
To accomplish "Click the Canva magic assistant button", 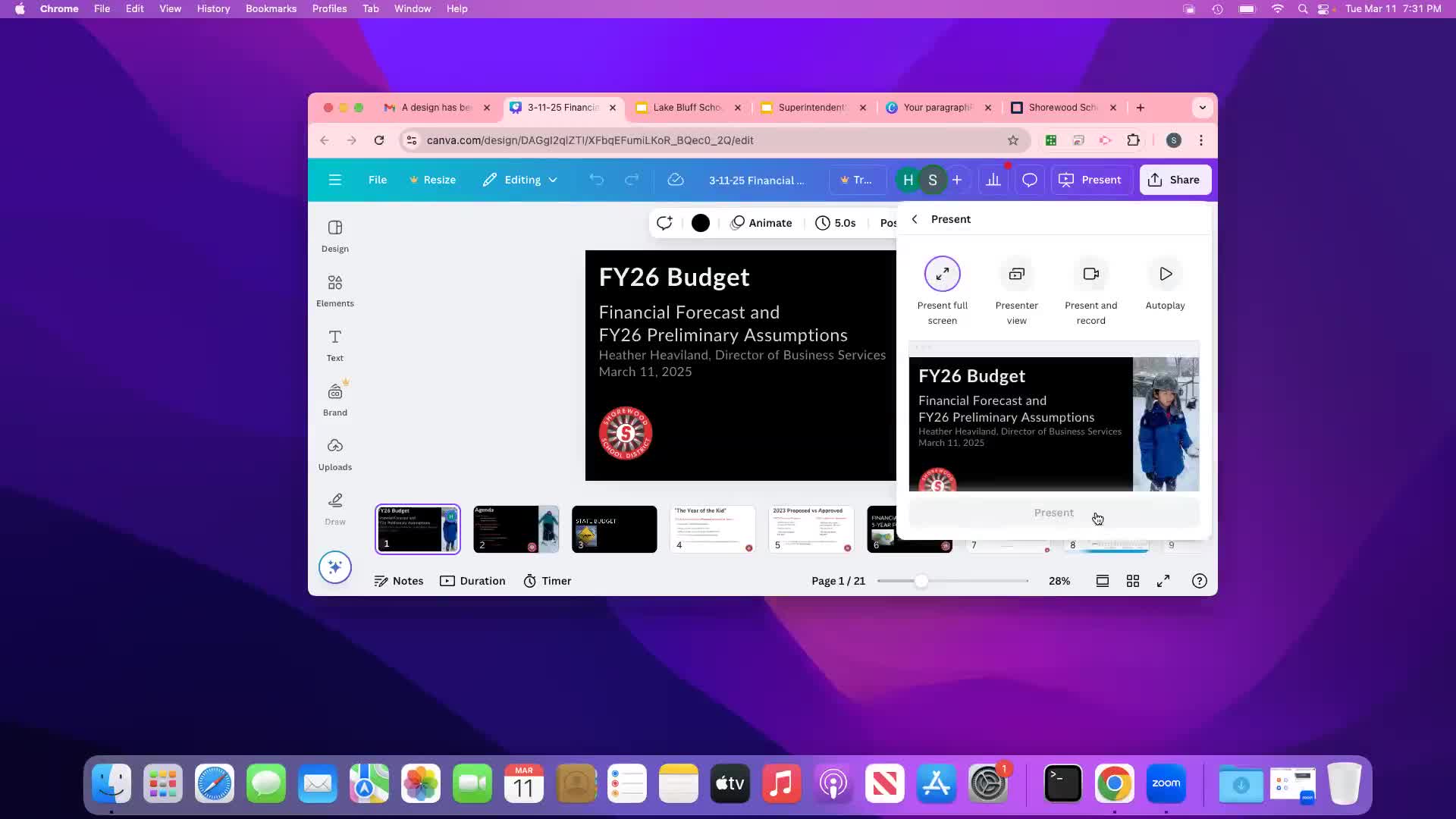I will tap(334, 567).
